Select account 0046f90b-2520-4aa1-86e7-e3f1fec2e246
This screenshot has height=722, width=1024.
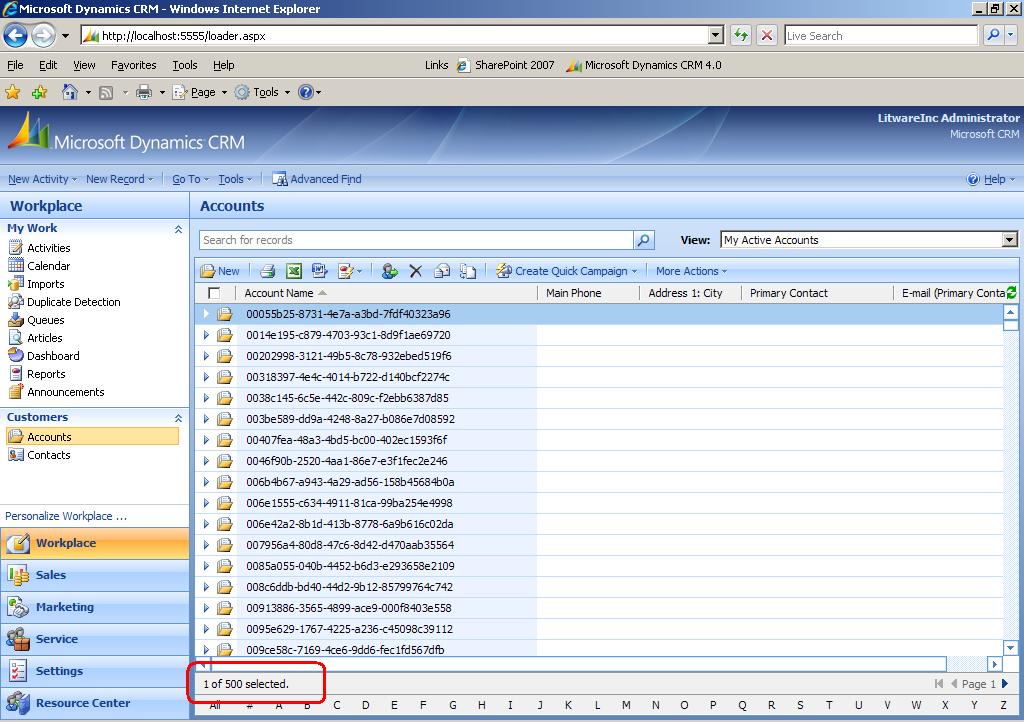[x=347, y=461]
